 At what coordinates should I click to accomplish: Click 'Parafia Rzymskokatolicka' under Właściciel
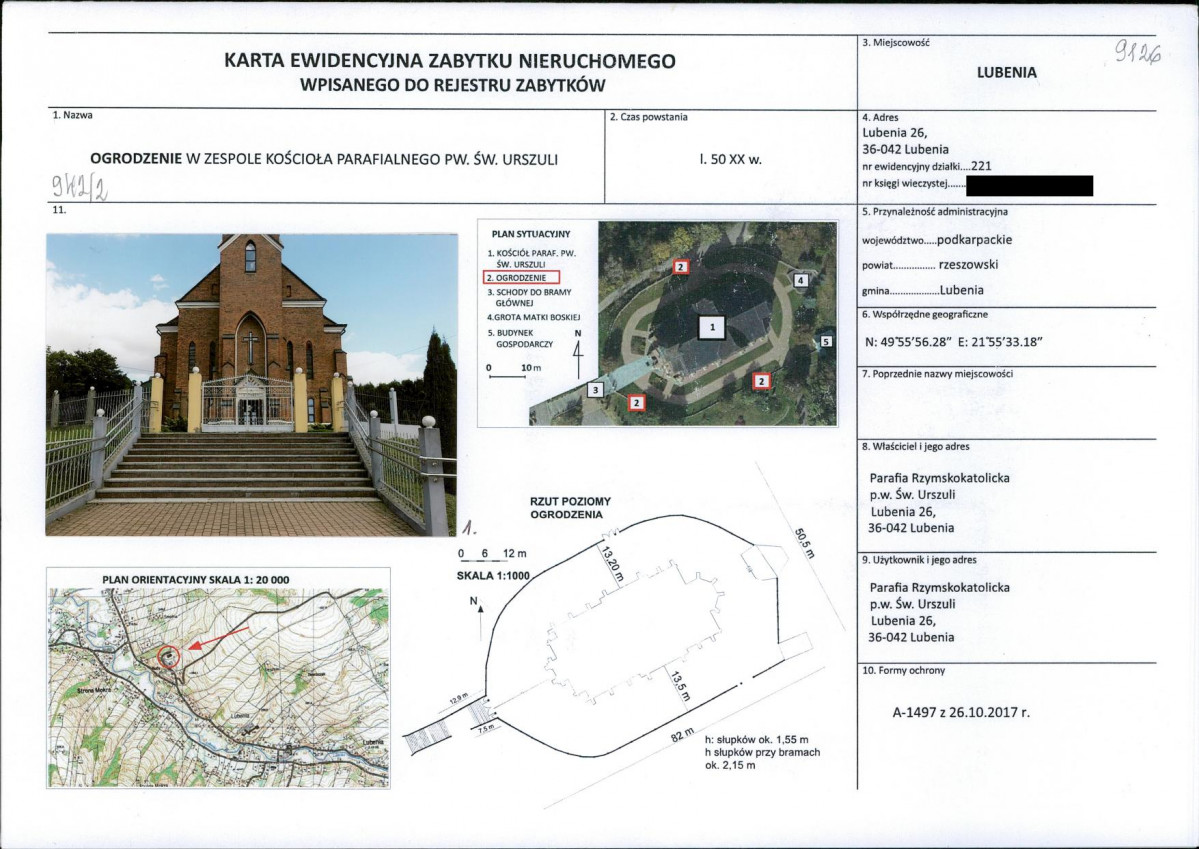939,478
